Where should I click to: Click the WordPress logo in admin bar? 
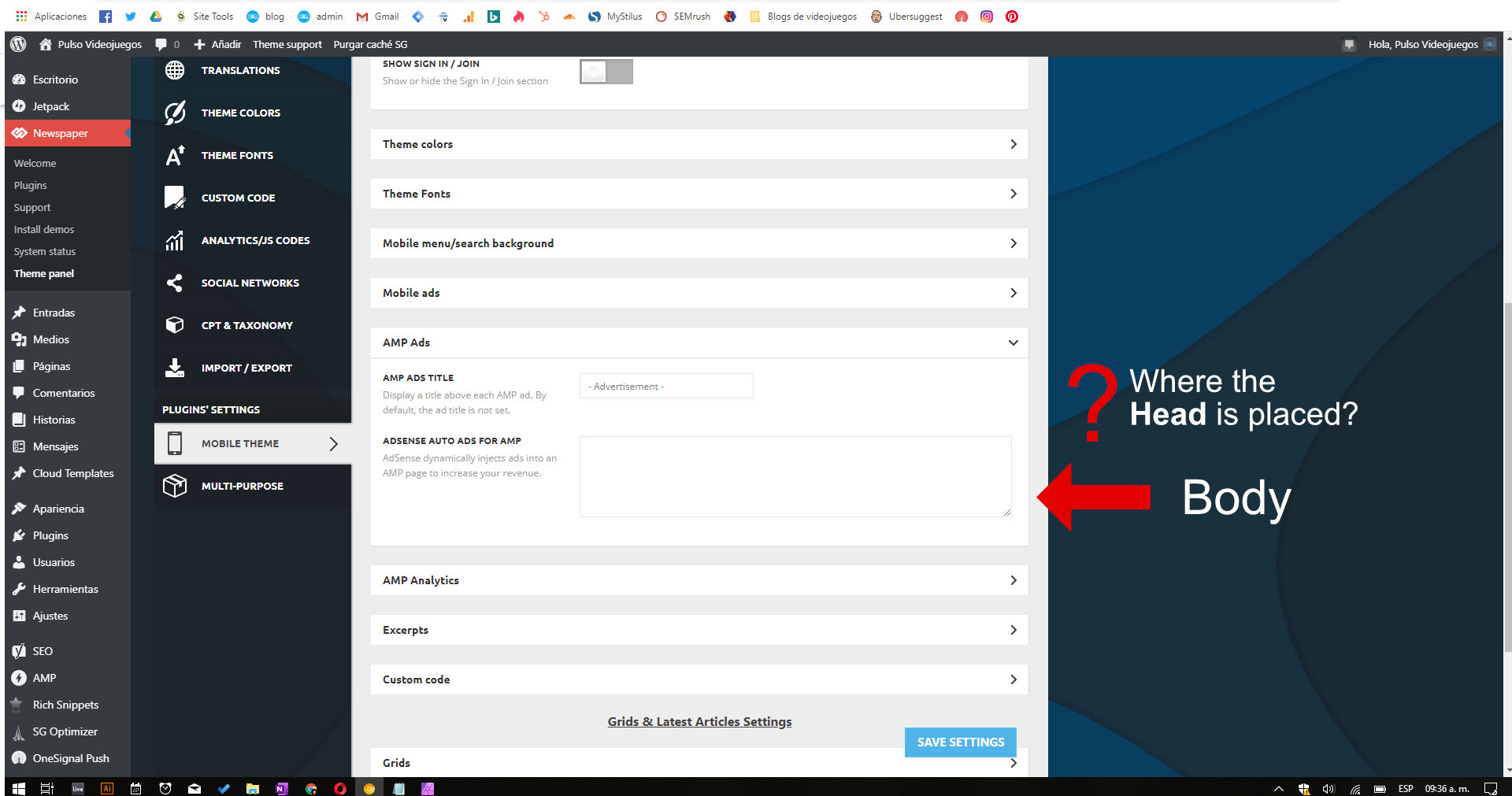tap(18, 44)
